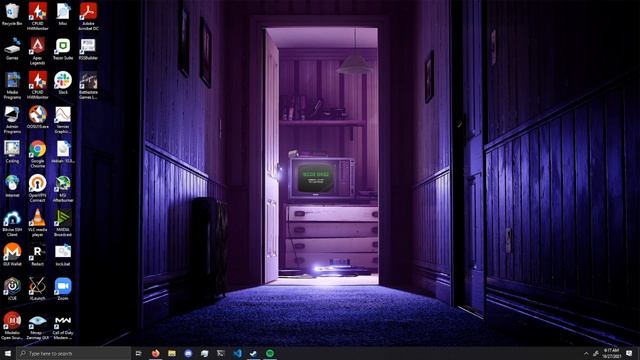Image resolution: width=640 pixels, height=360 pixels.
Task: Launch Google Chrome from desktop
Action: tap(38, 154)
